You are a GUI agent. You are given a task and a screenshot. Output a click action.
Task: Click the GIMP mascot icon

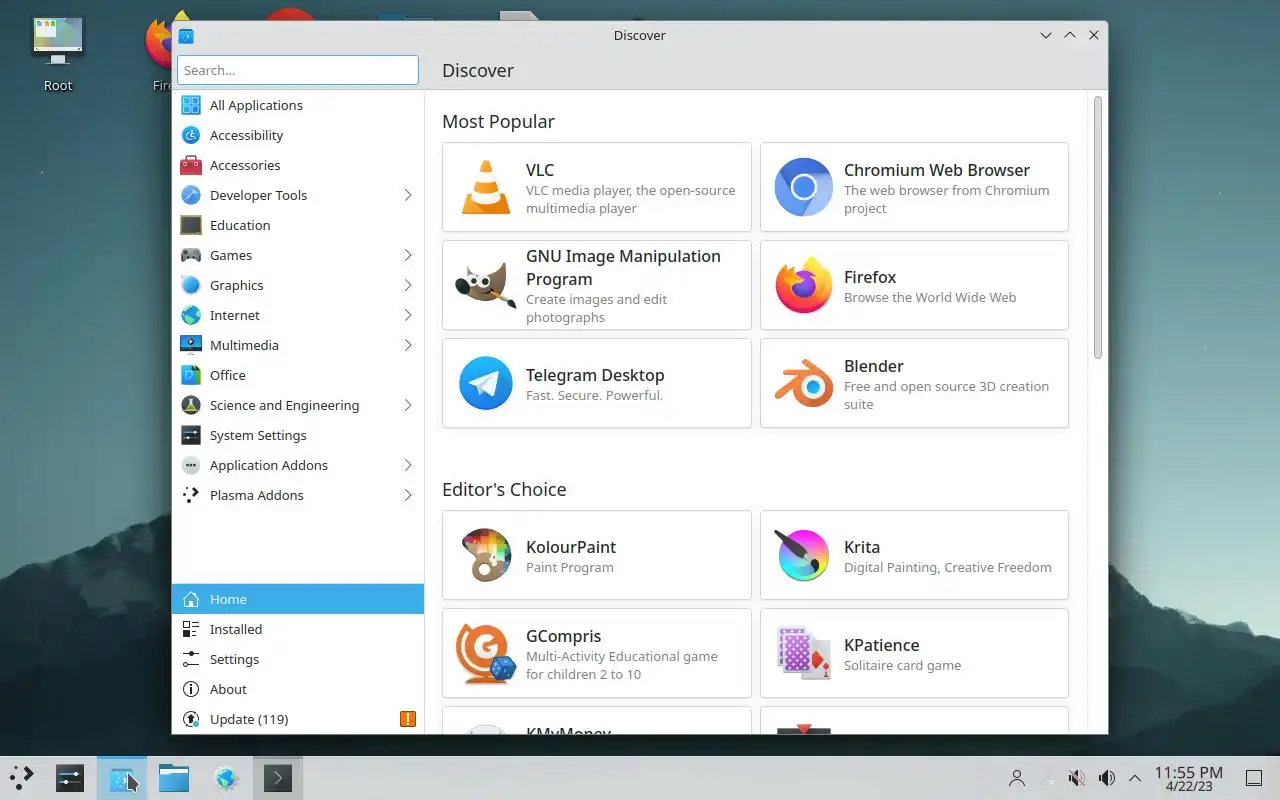point(486,285)
